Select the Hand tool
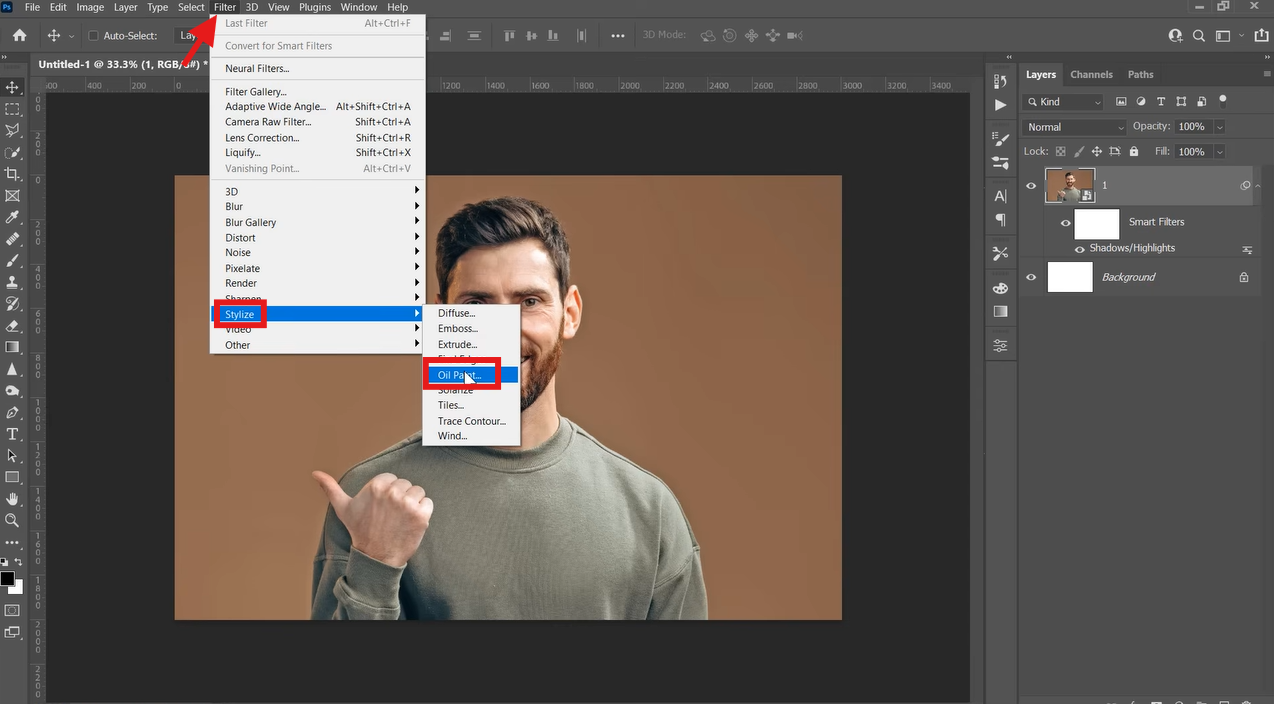 click(x=12, y=499)
